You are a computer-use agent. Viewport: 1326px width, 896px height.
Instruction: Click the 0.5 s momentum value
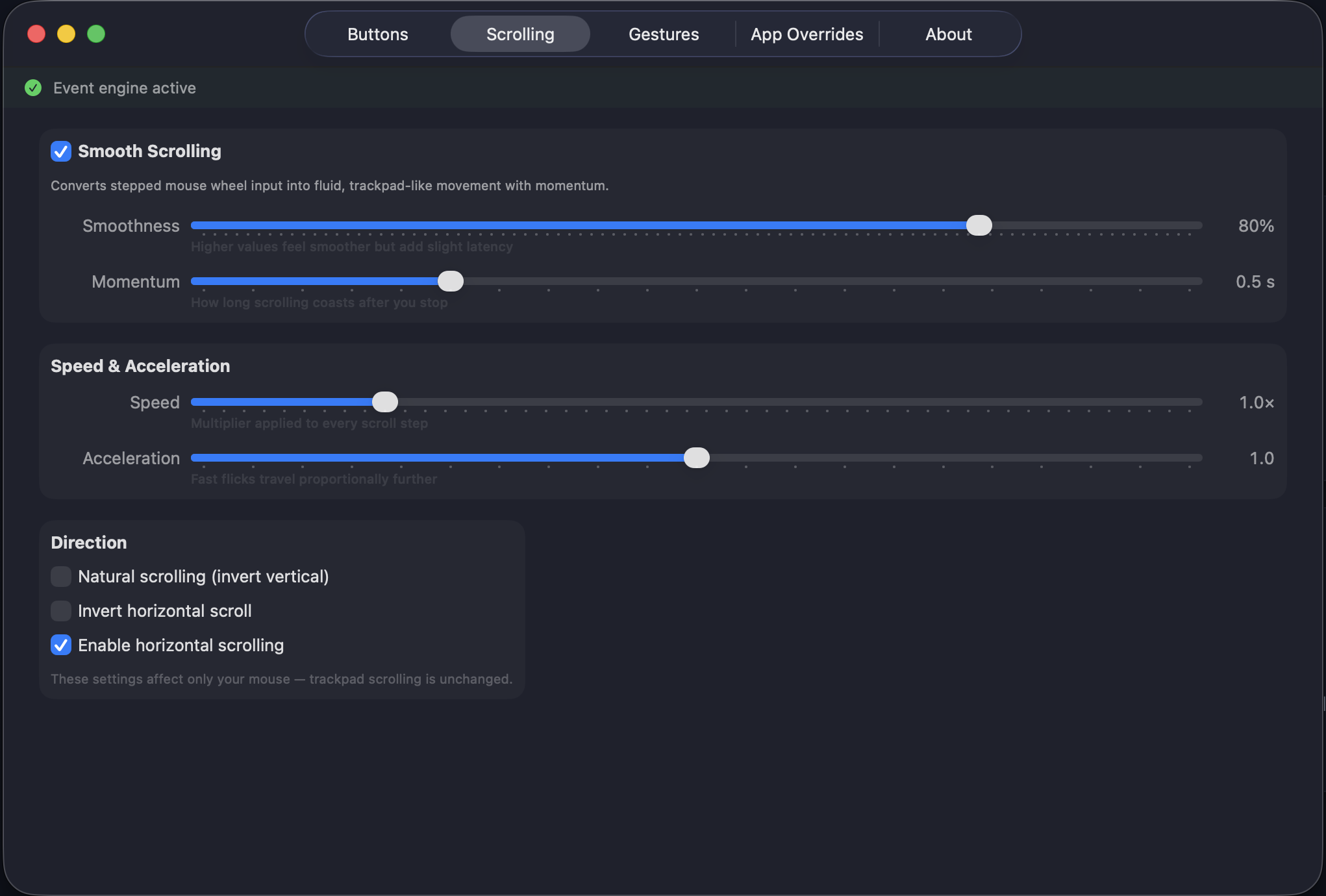(x=1255, y=281)
